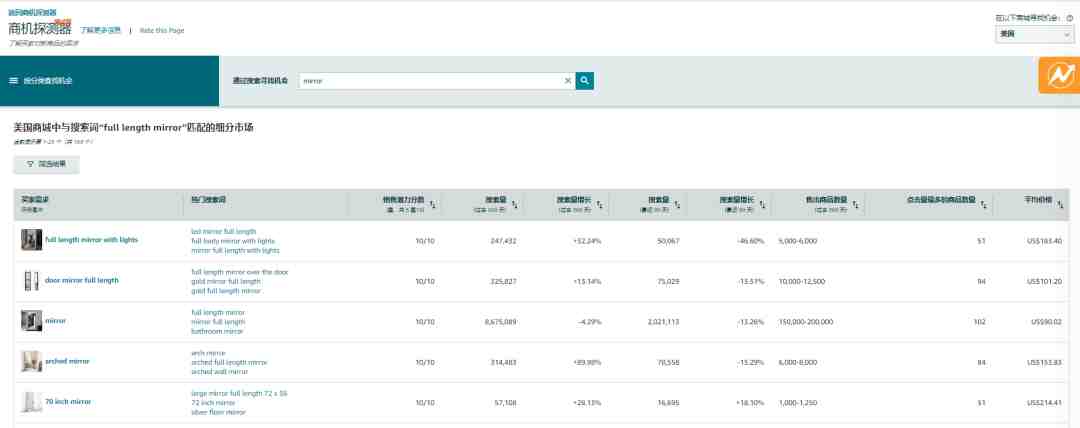Click search volume value 247,432
This screenshot has height=428, width=1080.
click(503, 241)
